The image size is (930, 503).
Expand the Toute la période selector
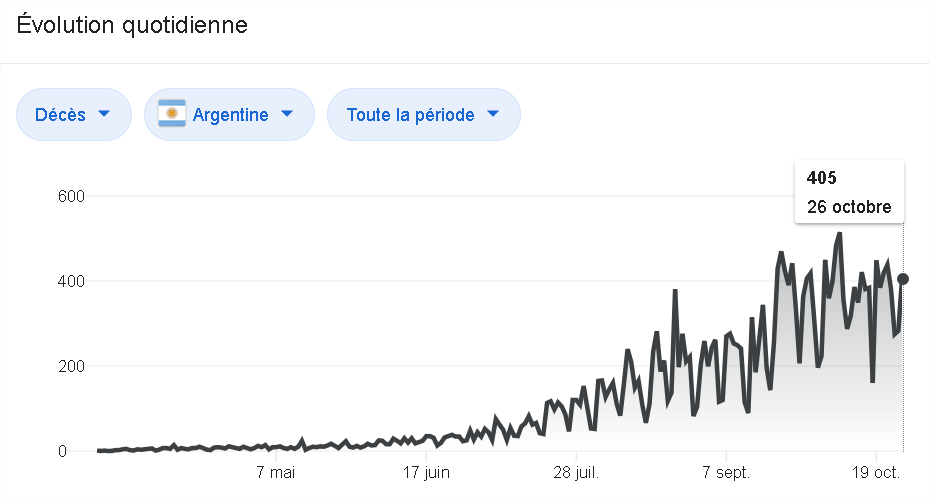pyautogui.click(x=423, y=115)
